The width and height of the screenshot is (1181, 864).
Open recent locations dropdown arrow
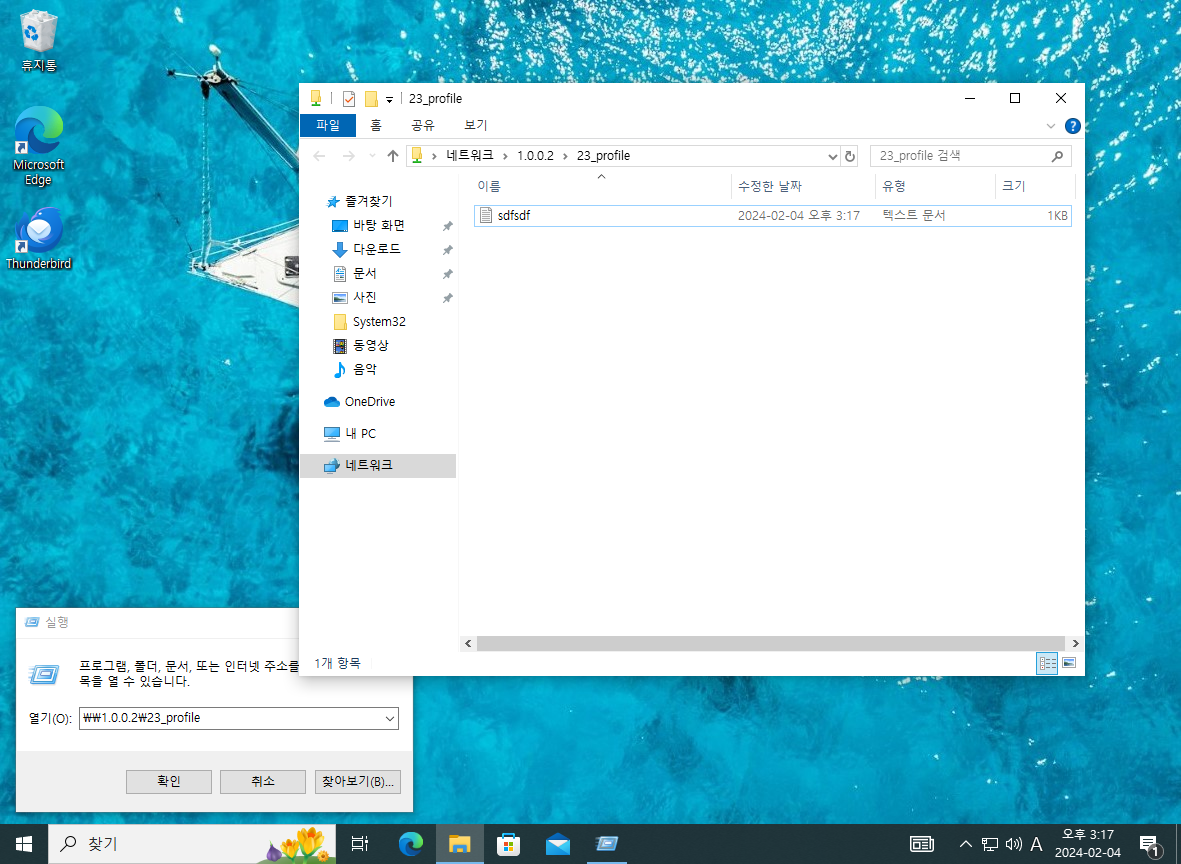[x=372, y=156]
